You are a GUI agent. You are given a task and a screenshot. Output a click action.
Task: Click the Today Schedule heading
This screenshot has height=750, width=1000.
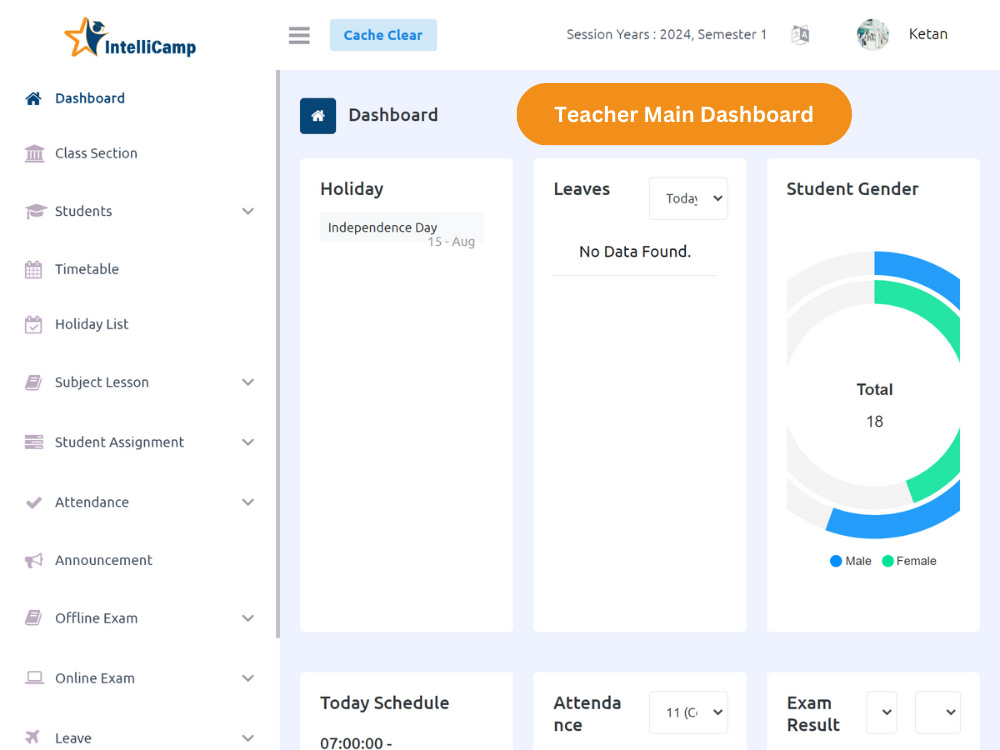click(x=385, y=703)
